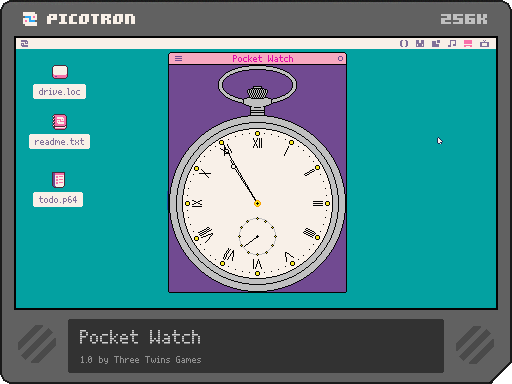Click the todo.p64 file label
Image resolution: width=512 pixels, height=384 pixels.
pyautogui.click(x=58, y=200)
